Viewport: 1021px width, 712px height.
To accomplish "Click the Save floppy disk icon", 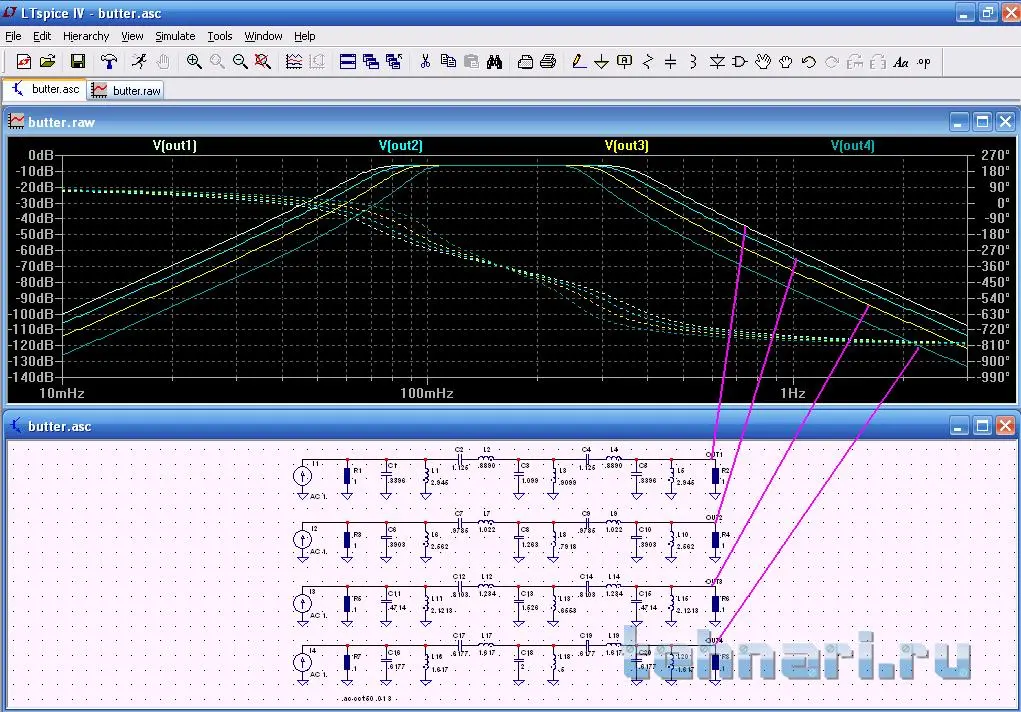I will (77, 61).
